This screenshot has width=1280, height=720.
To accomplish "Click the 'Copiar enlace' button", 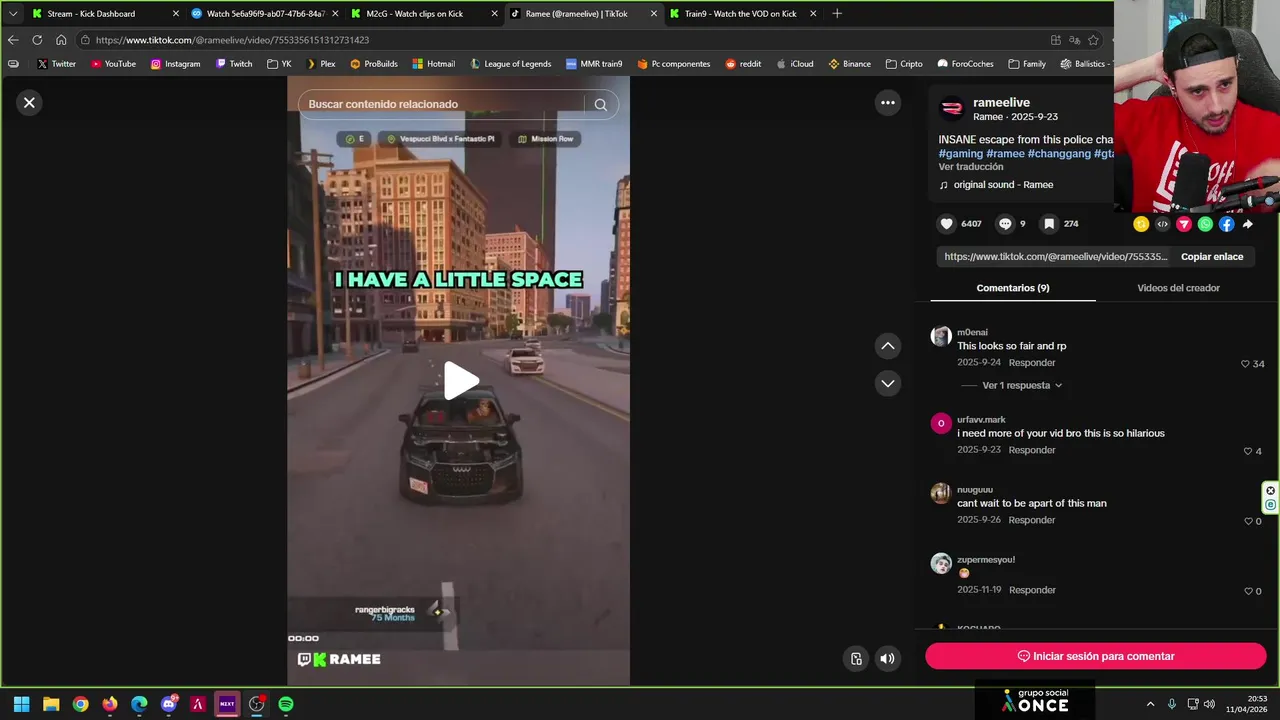I will tap(1212, 257).
